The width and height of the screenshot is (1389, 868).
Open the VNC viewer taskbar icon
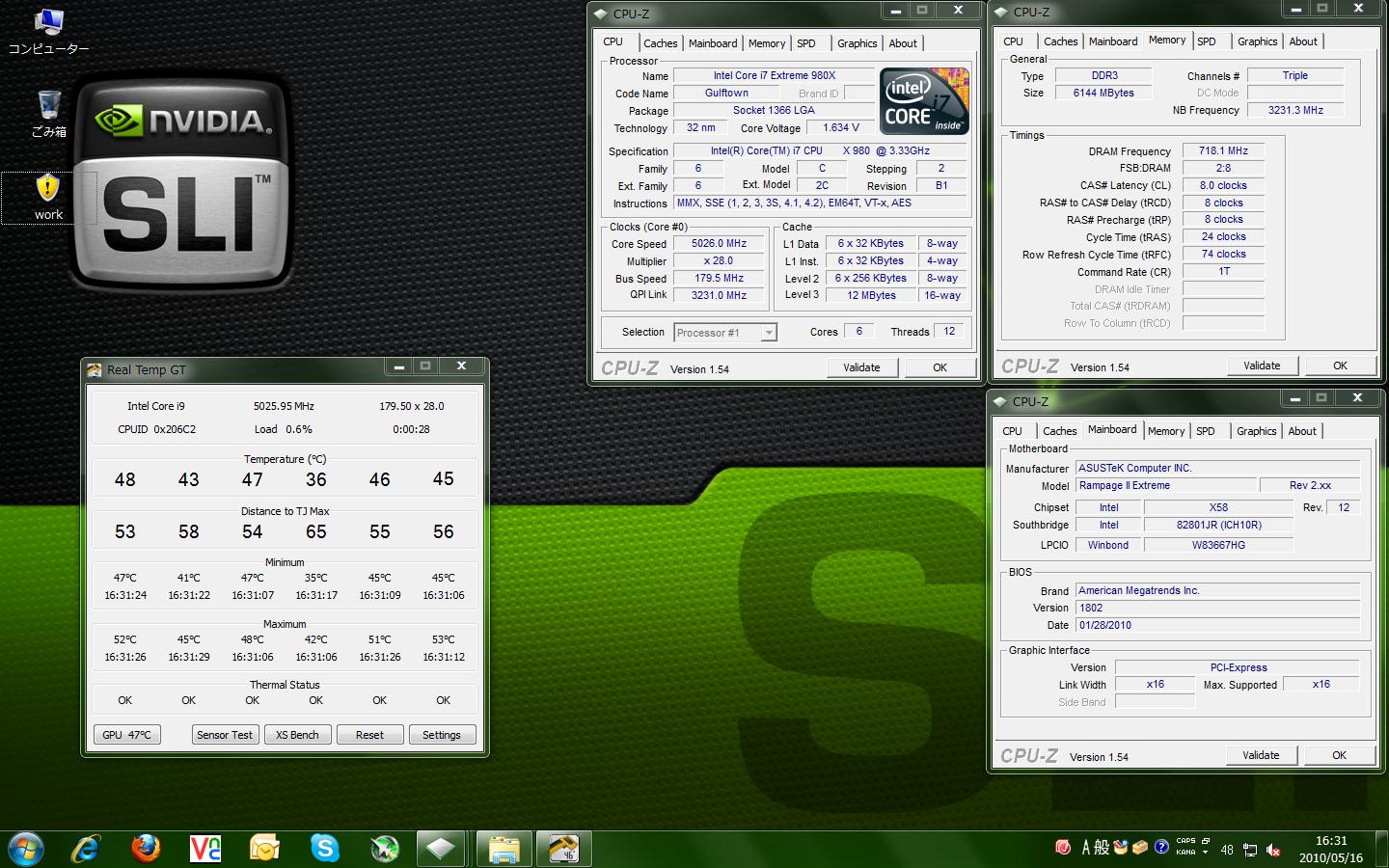(x=205, y=848)
